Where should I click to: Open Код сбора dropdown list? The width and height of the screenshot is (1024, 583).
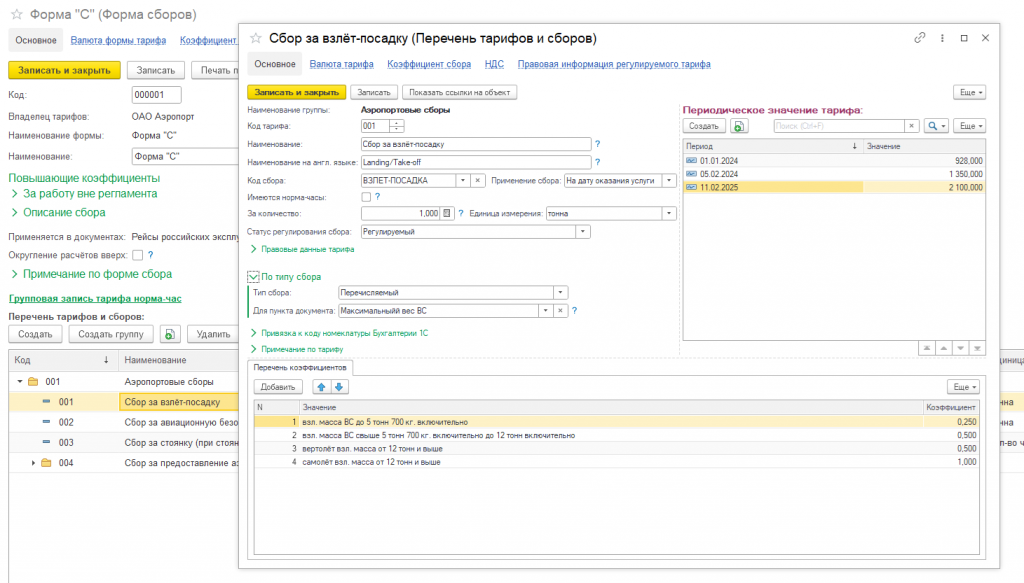[x=462, y=180]
